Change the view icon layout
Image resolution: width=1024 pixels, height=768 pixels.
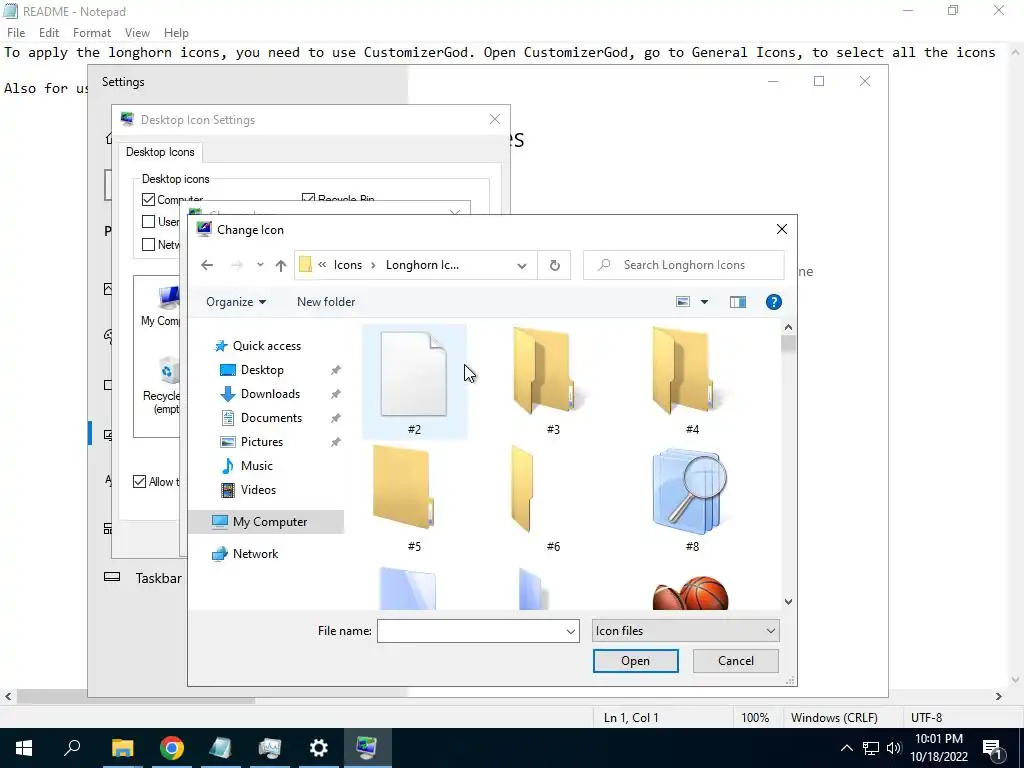pos(682,302)
